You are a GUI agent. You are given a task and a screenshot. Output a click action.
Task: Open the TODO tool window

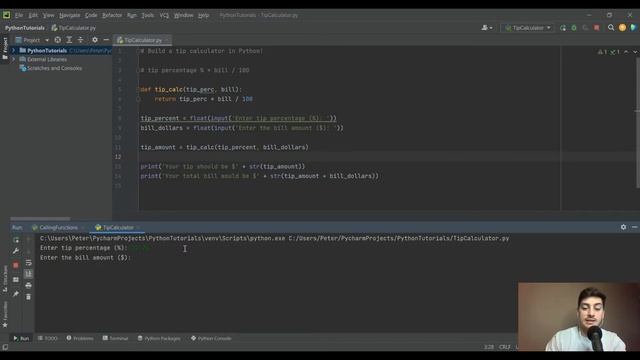pyautogui.click(x=47, y=338)
